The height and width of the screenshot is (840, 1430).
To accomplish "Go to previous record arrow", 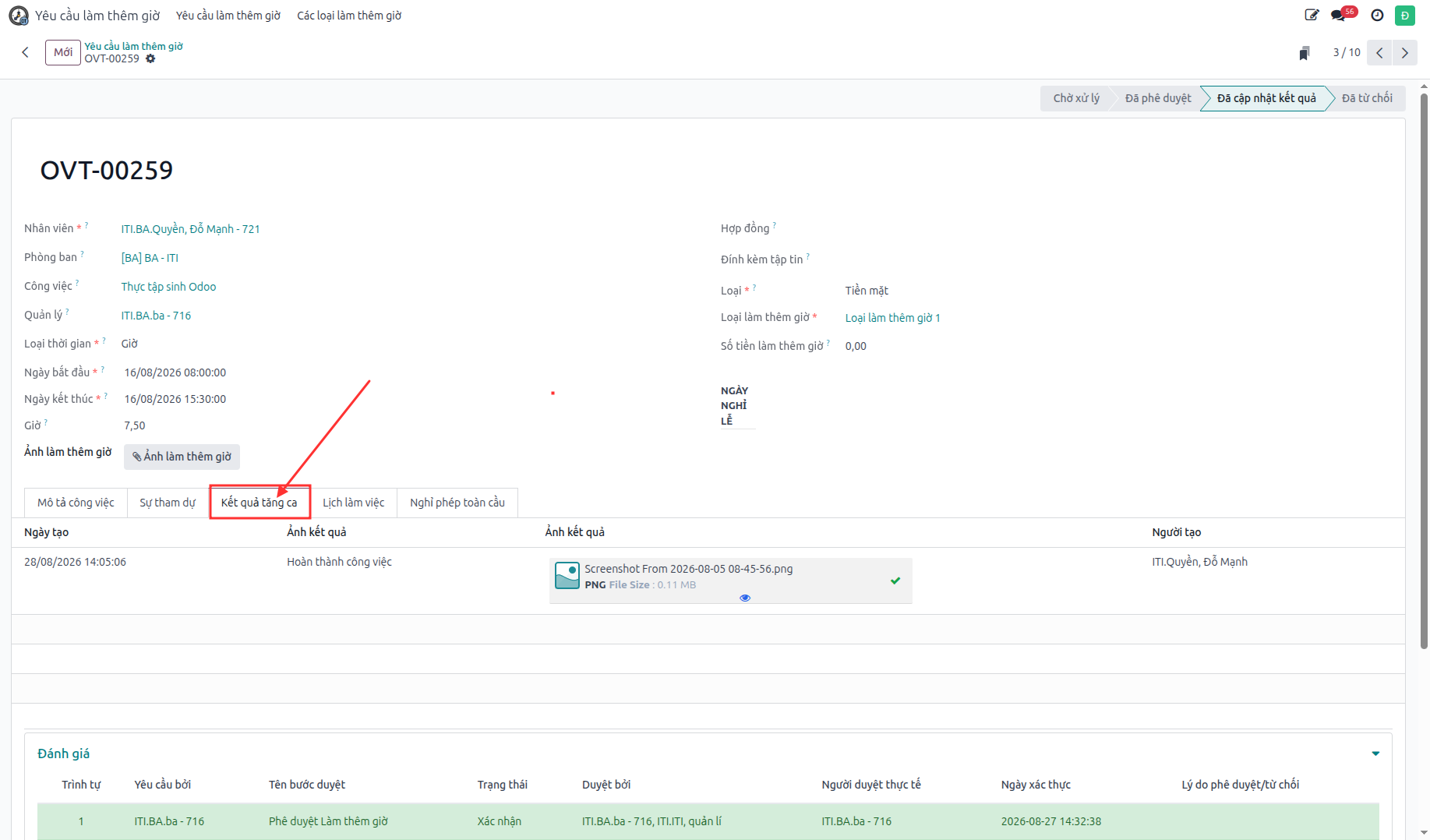I will click(1379, 52).
